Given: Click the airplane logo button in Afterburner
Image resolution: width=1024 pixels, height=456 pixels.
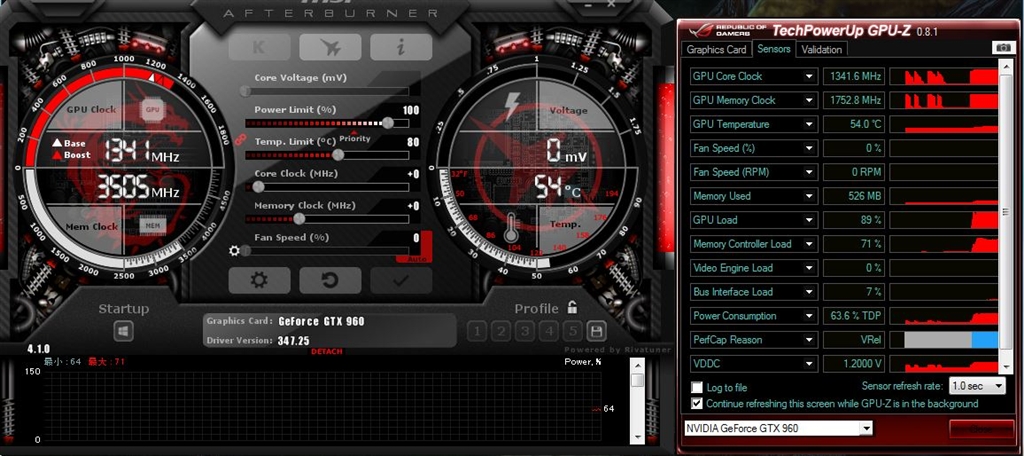Looking at the screenshot, I should 330,47.
